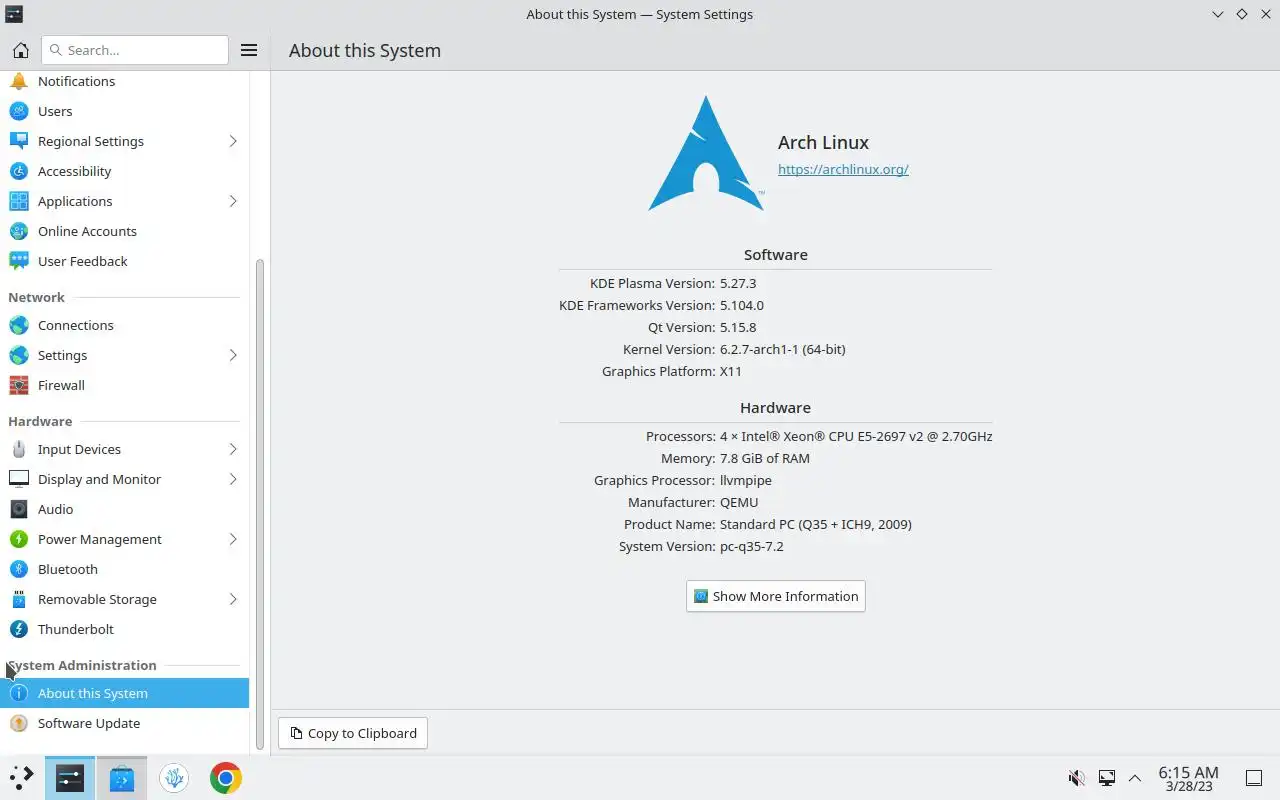1280x800 pixels.
Task: Click the Online Accounts icon
Action: click(18, 231)
